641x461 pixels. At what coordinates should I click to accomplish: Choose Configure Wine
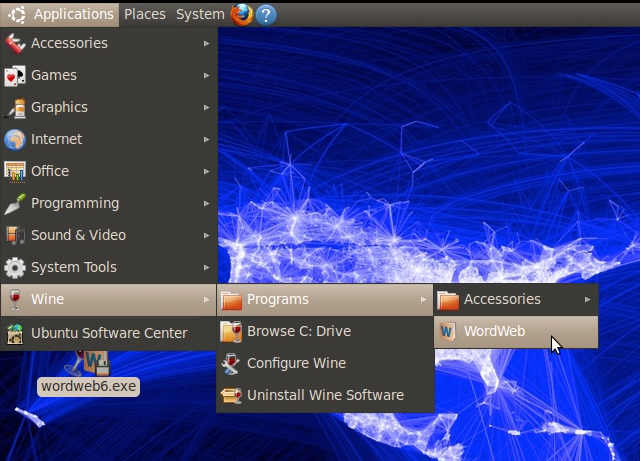tap(325, 363)
